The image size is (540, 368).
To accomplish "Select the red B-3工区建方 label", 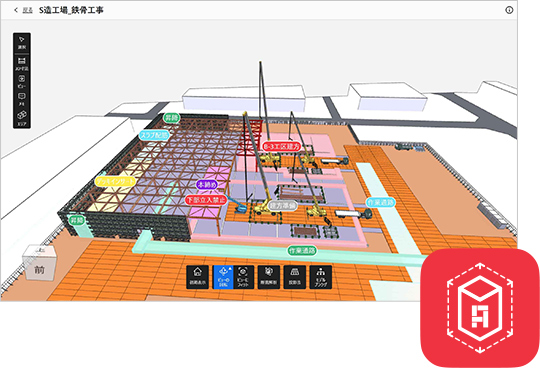I will [x=281, y=147].
